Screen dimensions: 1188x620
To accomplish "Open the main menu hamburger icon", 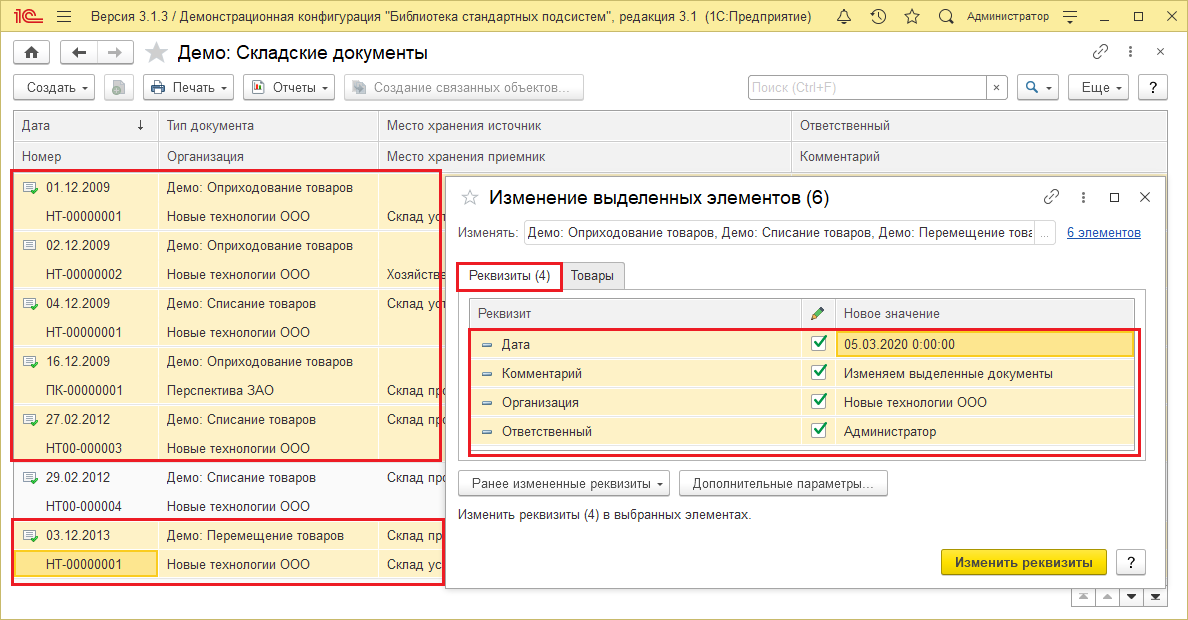I will click(x=64, y=17).
